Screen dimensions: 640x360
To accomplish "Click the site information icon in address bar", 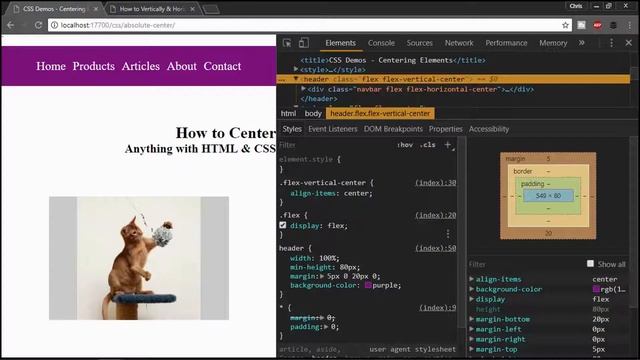I will tap(54, 25).
